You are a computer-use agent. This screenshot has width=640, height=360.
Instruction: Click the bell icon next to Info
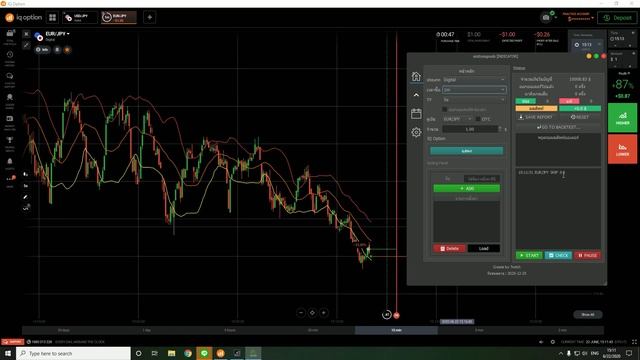point(57,50)
